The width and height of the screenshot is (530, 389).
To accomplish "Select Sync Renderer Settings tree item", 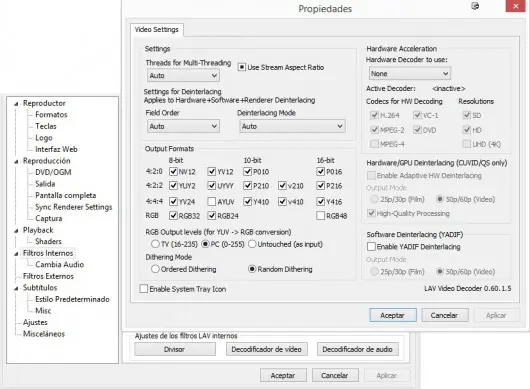I will pyautogui.click(x=74, y=207).
